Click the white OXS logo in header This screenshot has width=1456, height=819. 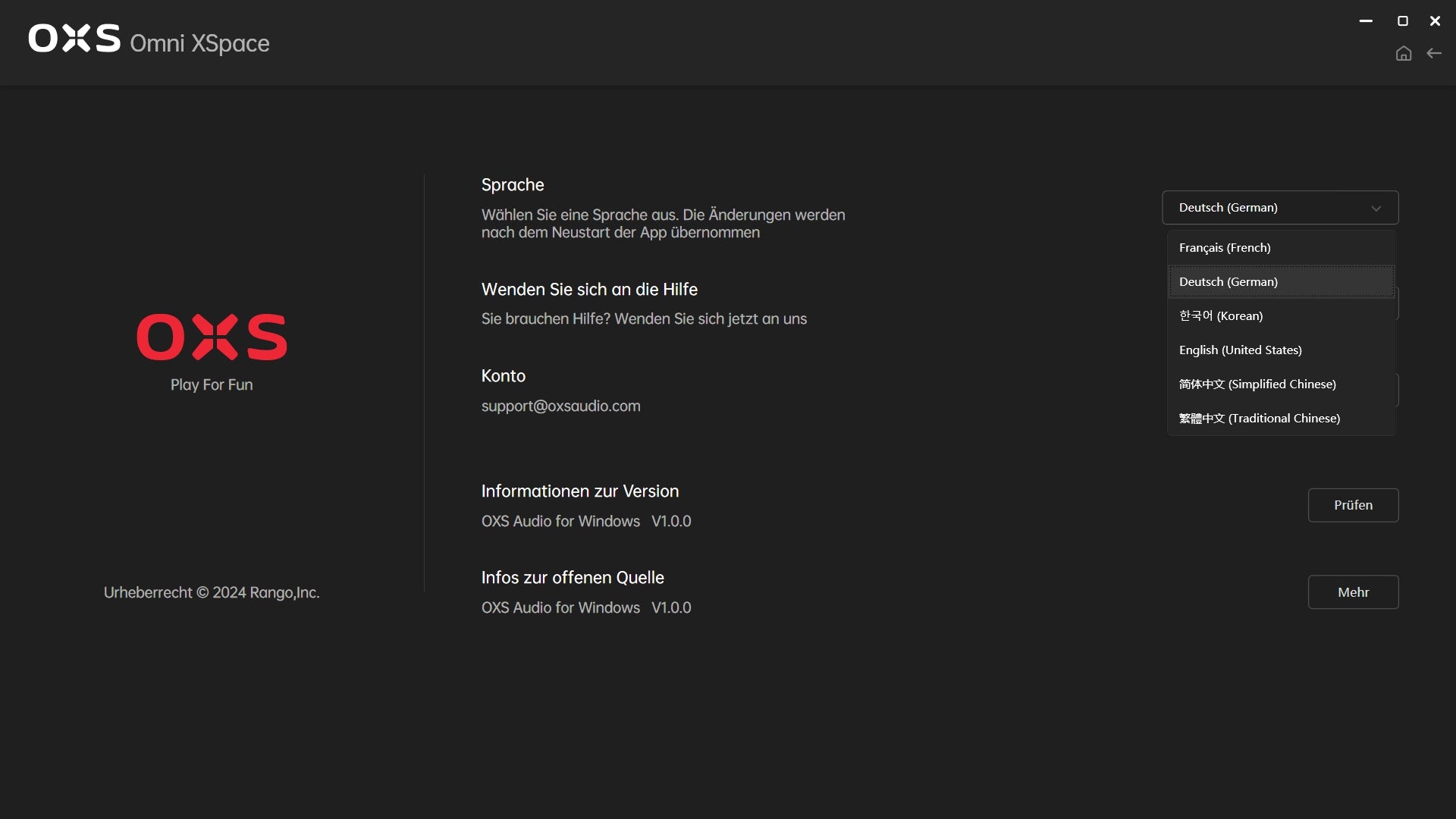coord(74,38)
